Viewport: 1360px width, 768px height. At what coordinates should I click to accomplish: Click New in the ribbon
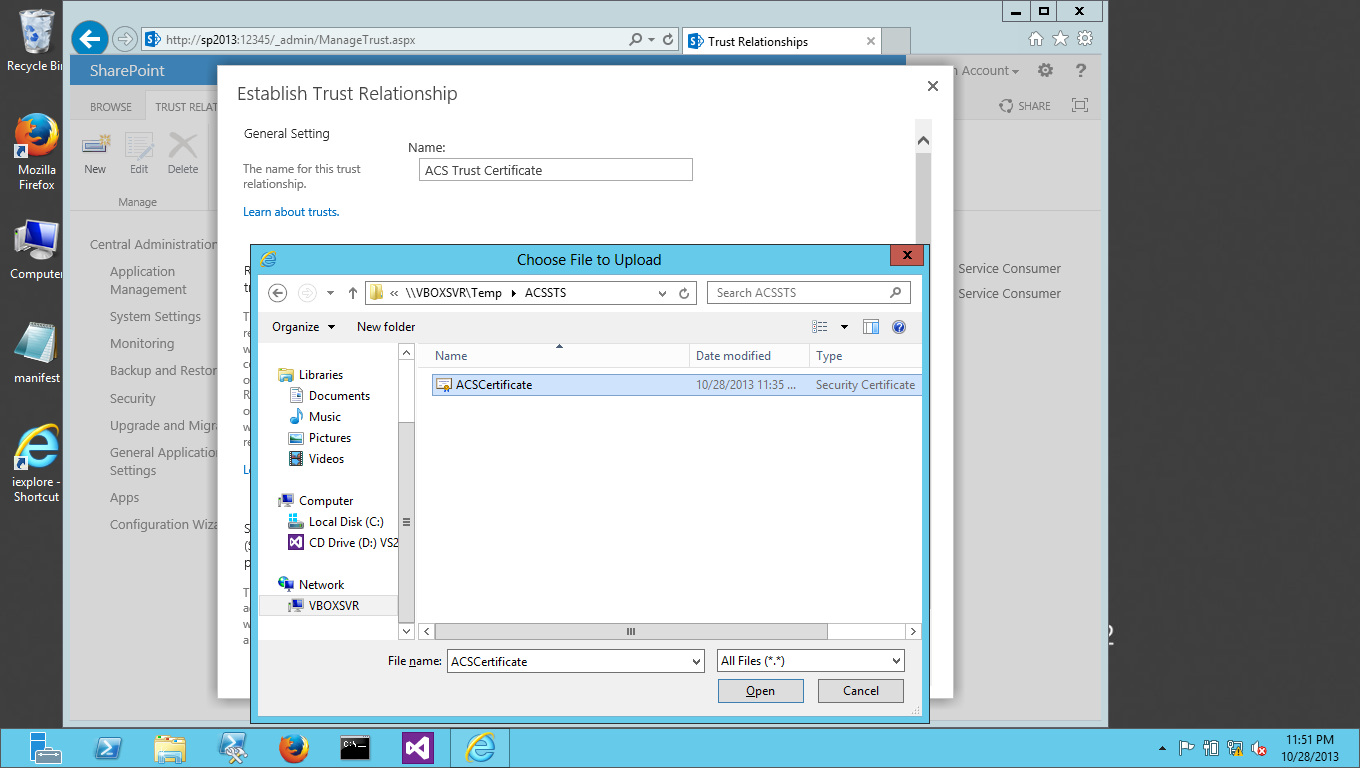click(95, 154)
